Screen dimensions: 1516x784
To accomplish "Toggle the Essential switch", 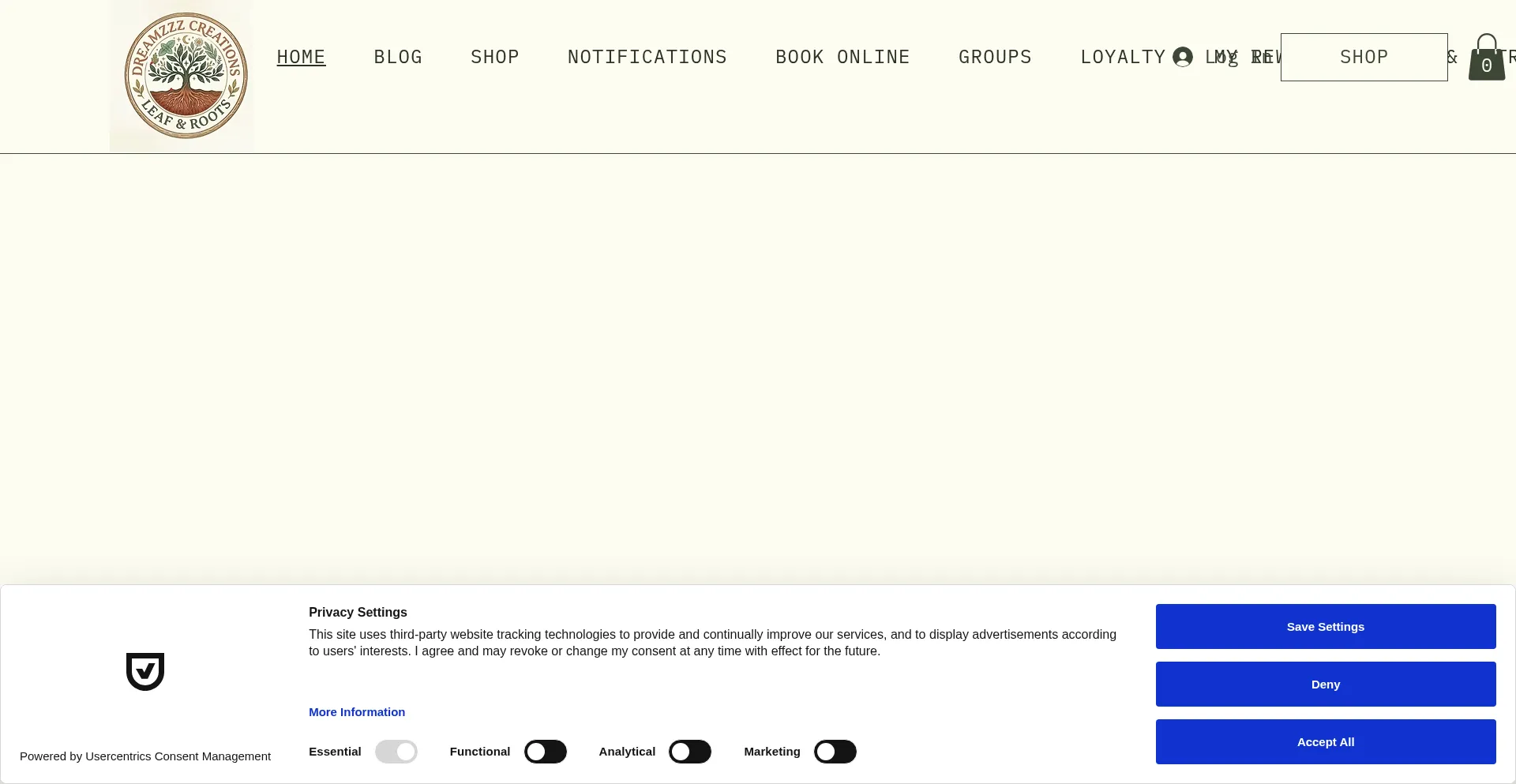I will tap(396, 752).
